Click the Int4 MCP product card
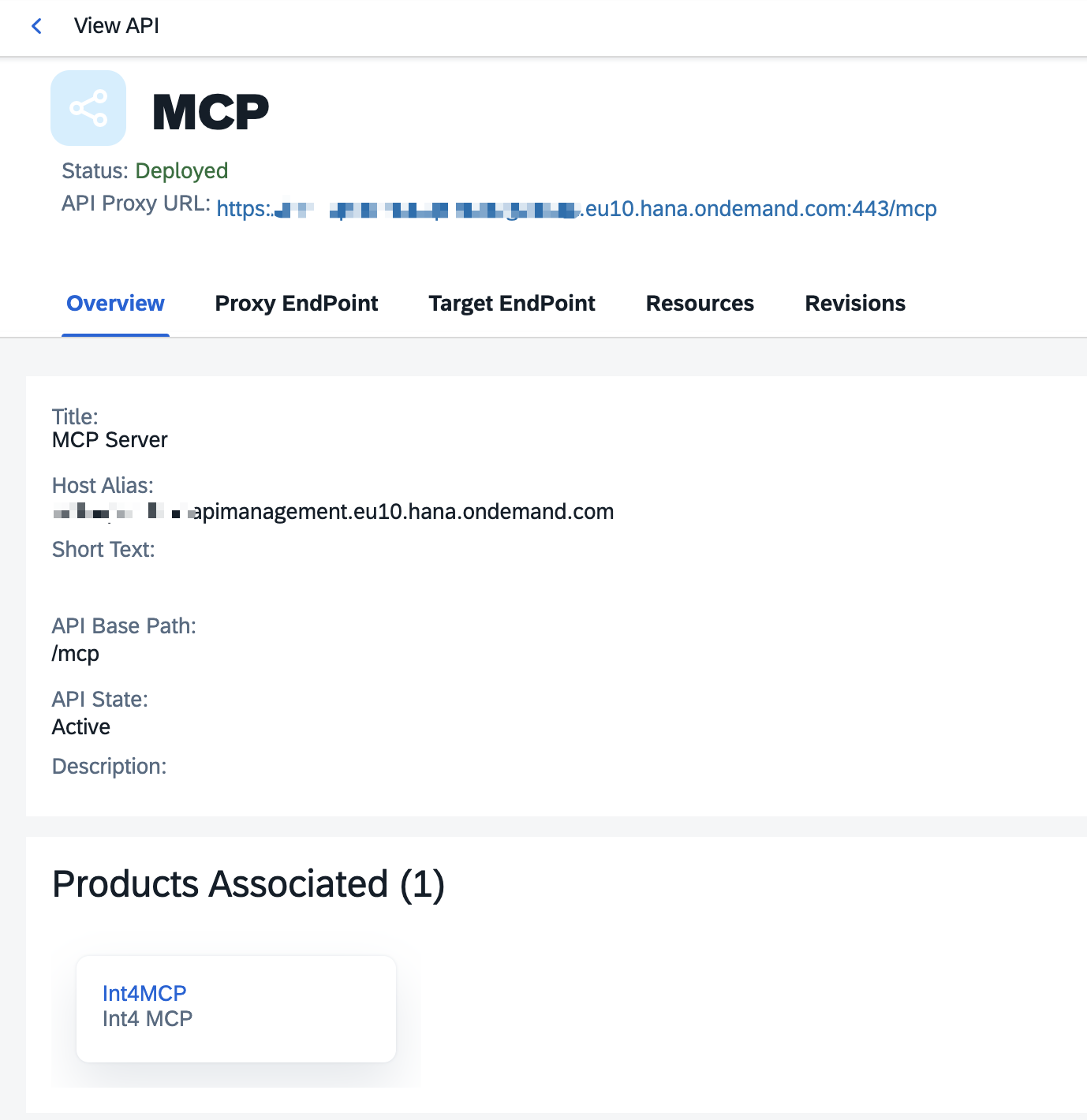Screen dimensions: 1087x1120 [x=236, y=1009]
